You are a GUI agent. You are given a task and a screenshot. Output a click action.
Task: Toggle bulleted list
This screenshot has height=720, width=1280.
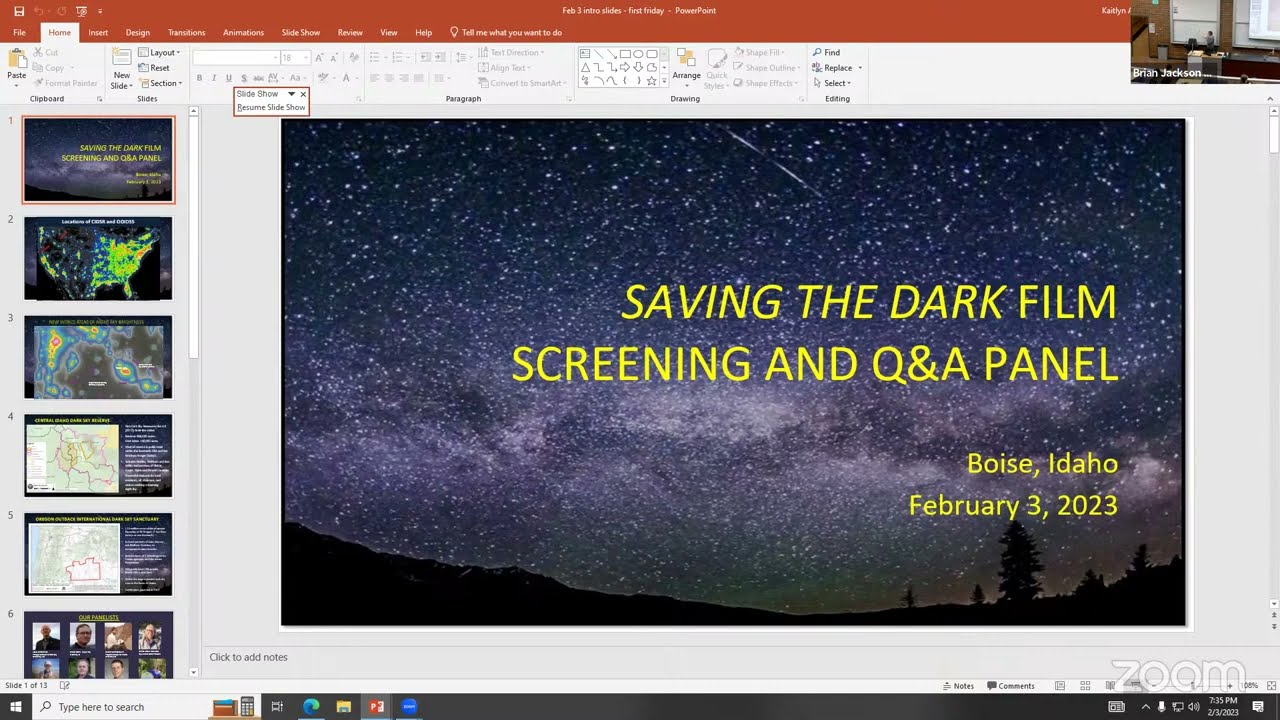tap(377, 58)
